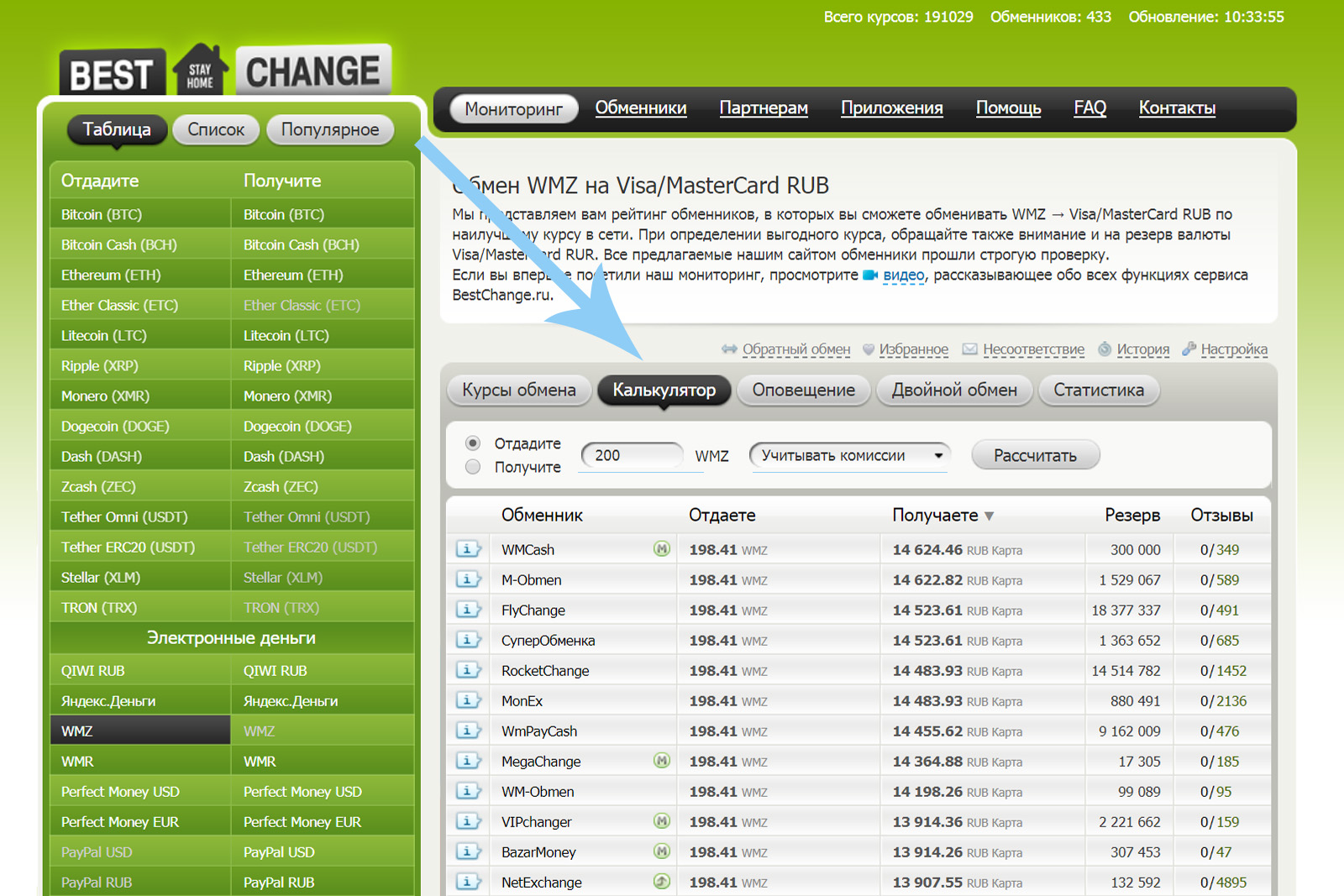Open info icon for WmPayCash row
The image size is (1344, 896).
468,731
